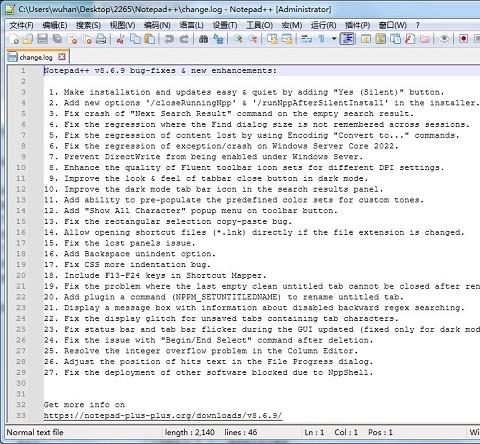
Task: Click line number 1 in the margin
Action: (23, 71)
